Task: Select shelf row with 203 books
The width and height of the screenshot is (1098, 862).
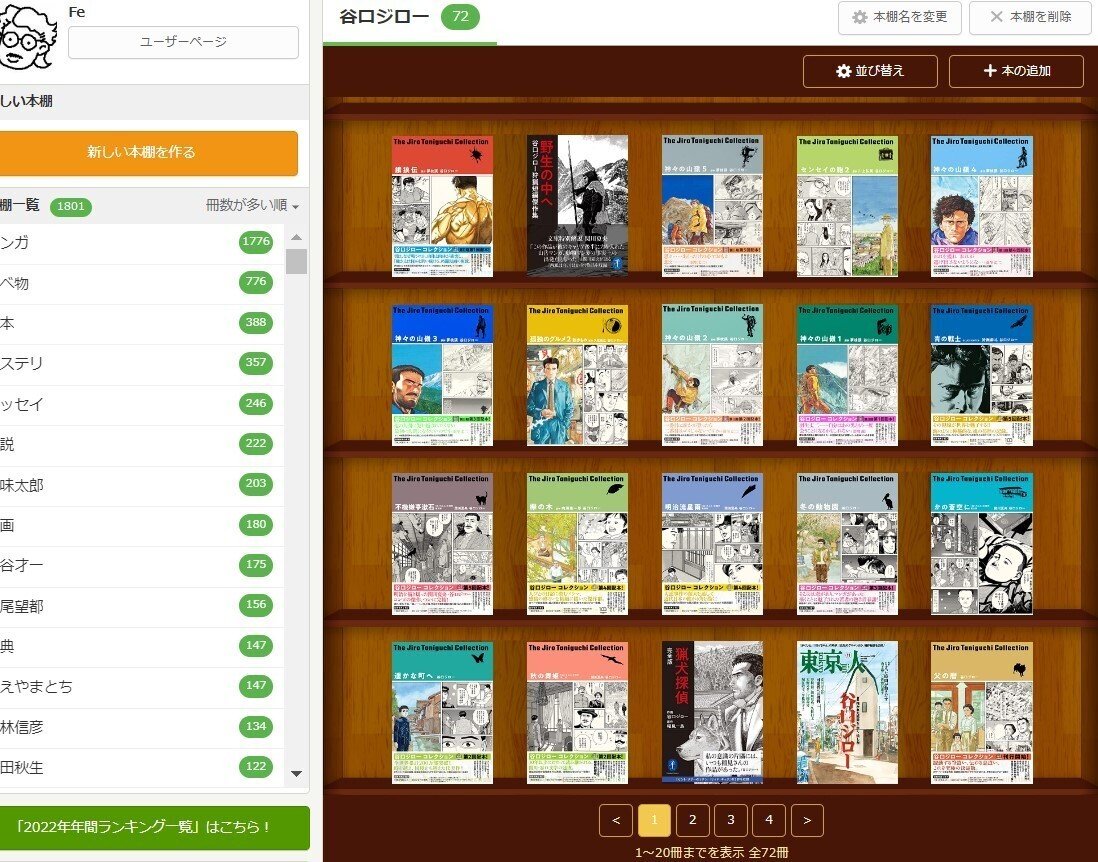Action: [x=142, y=485]
